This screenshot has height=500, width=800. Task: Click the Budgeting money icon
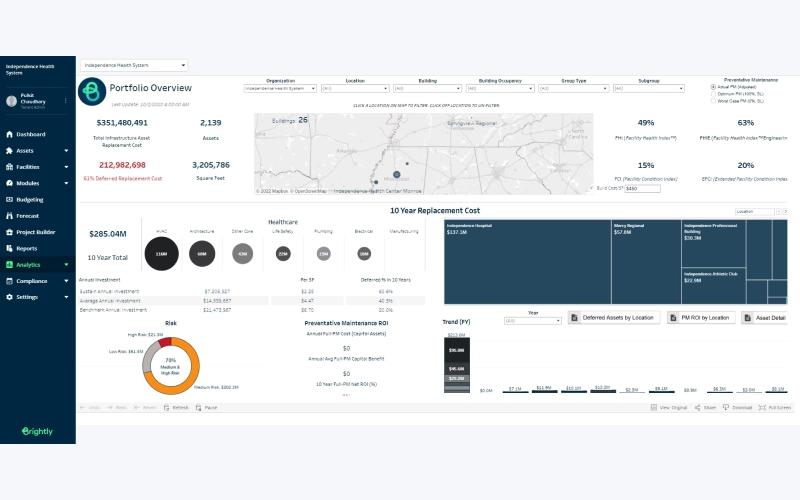click(x=9, y=199)
